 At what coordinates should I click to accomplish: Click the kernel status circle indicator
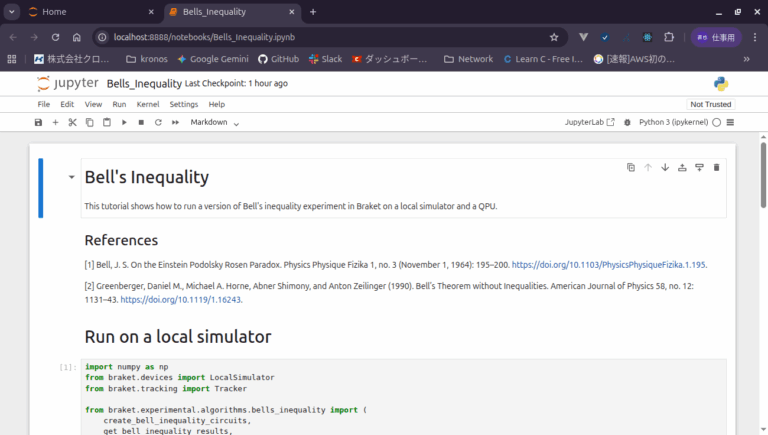[x=717, y=122]
